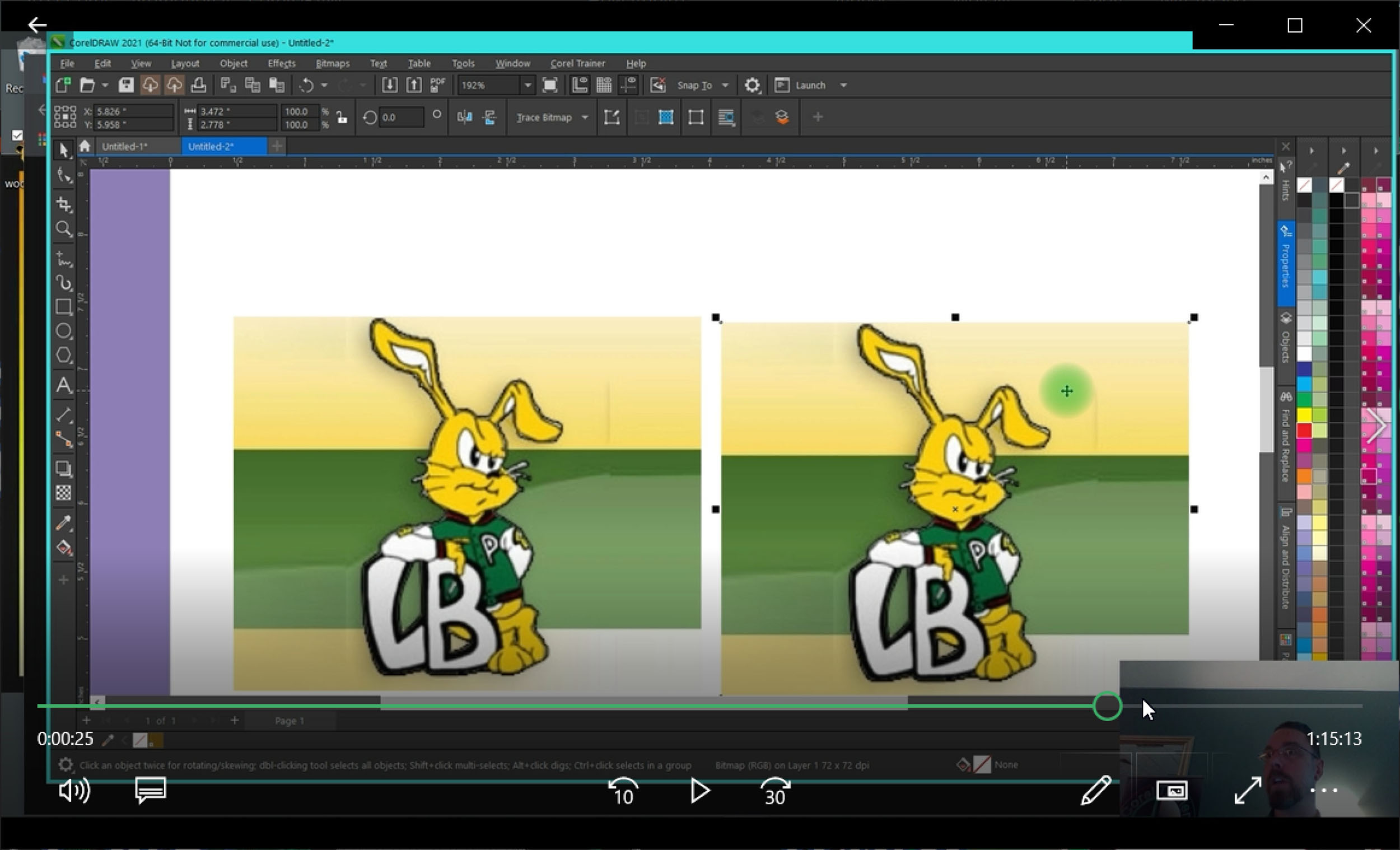The width and height of the screenshot is (1400, 850).
Task: Click the Print icon
Action: click(x=198, y=85)
